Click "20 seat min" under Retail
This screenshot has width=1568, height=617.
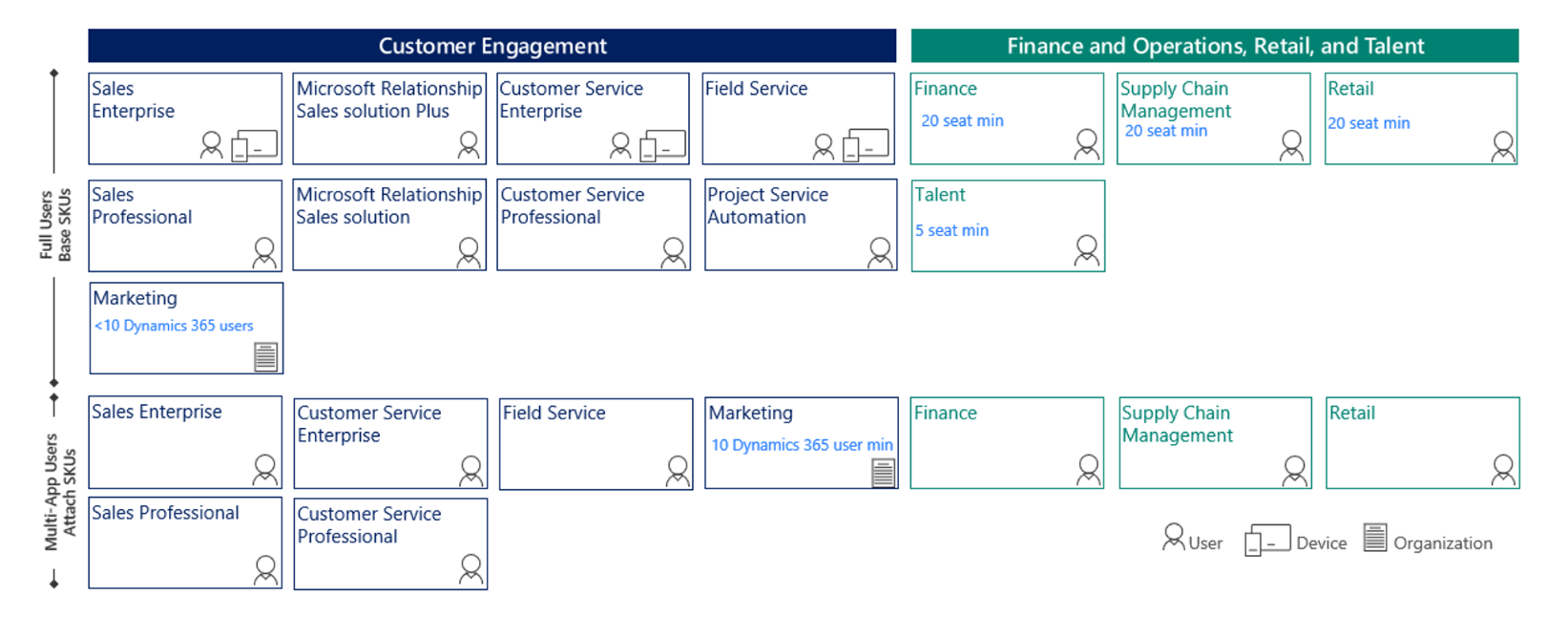tap(1369, 123)
